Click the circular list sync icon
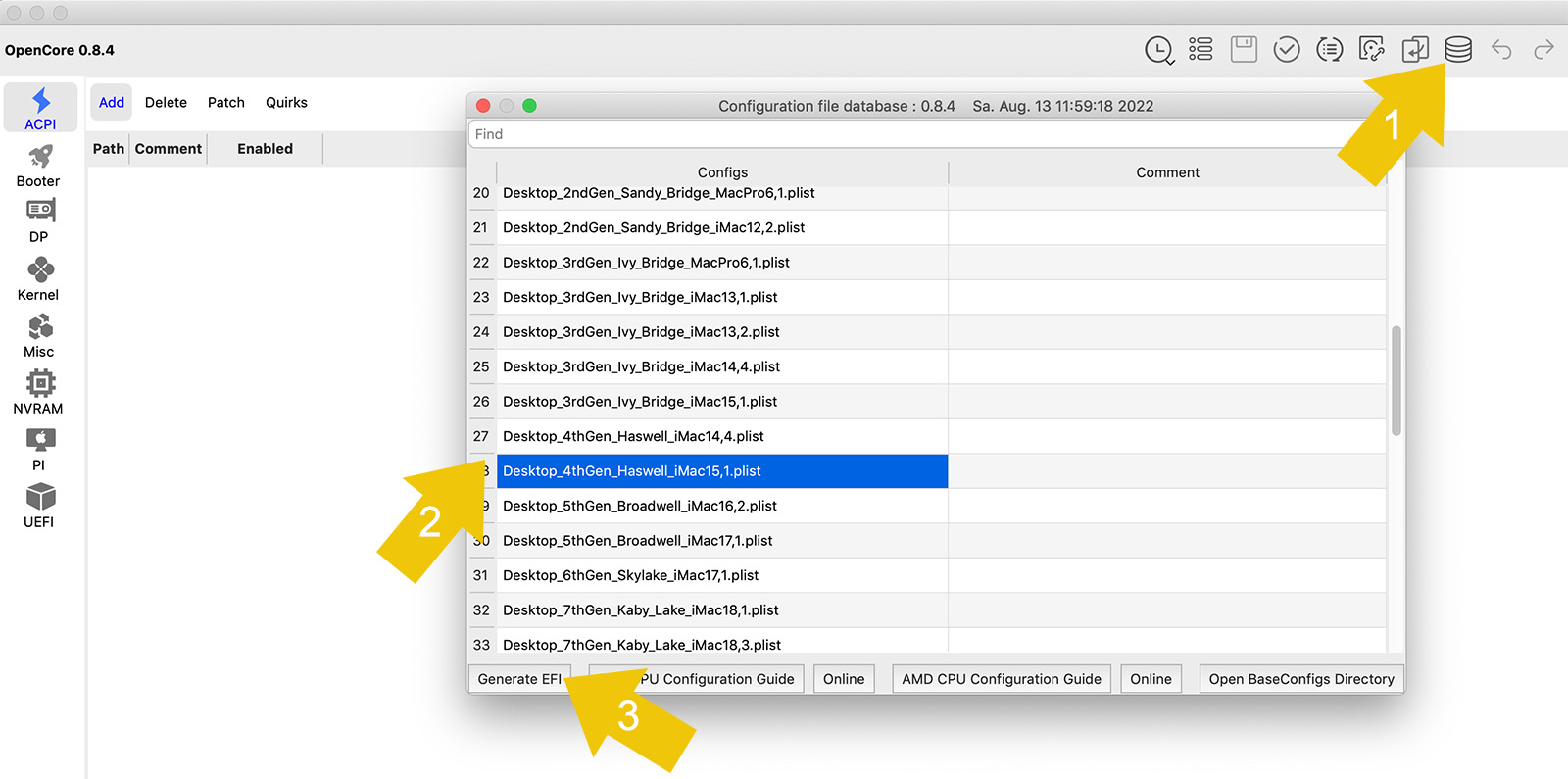Screen dimensions: 1568x779 point(1330,49)
